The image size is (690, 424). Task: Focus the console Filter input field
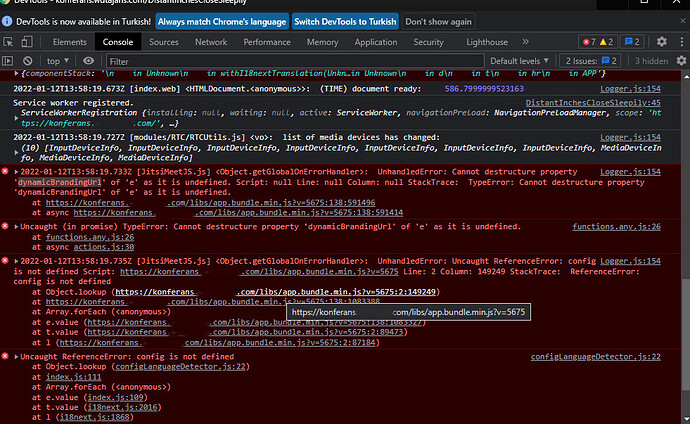click(295, 61)
